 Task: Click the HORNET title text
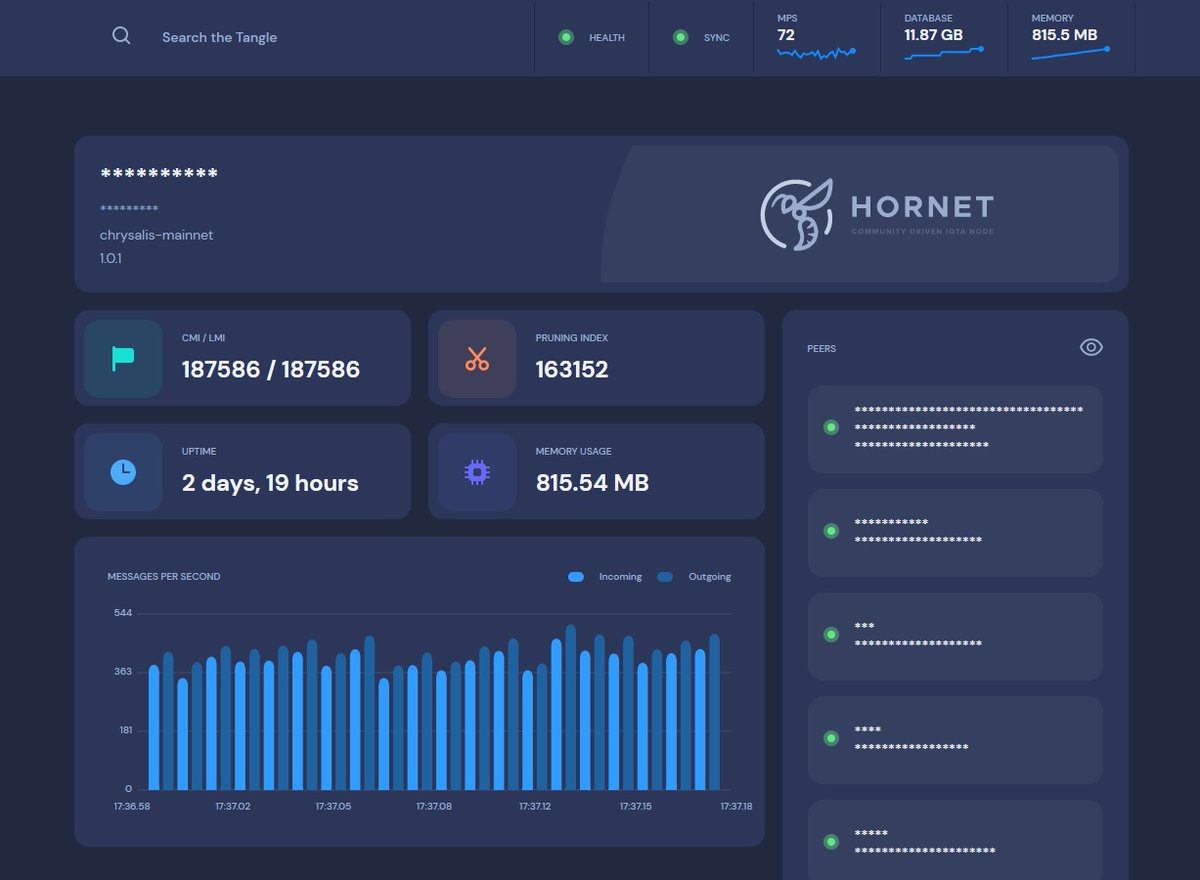click(922, 207)
